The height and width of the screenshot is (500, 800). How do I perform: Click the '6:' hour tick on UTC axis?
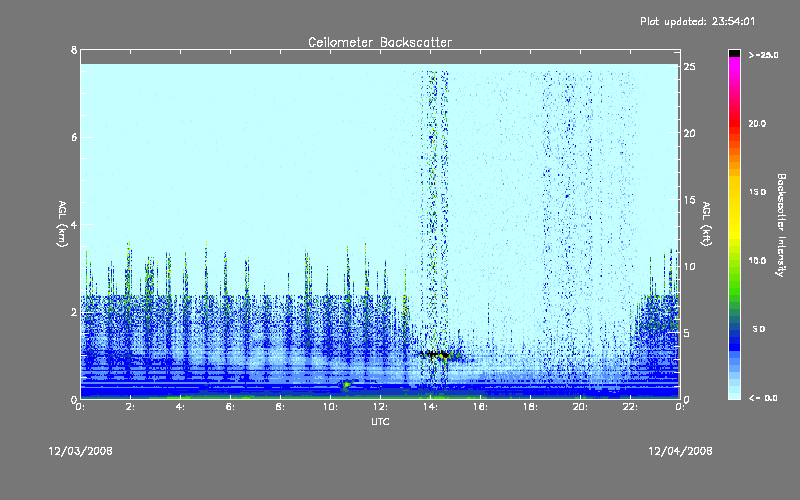pos(231,407)
